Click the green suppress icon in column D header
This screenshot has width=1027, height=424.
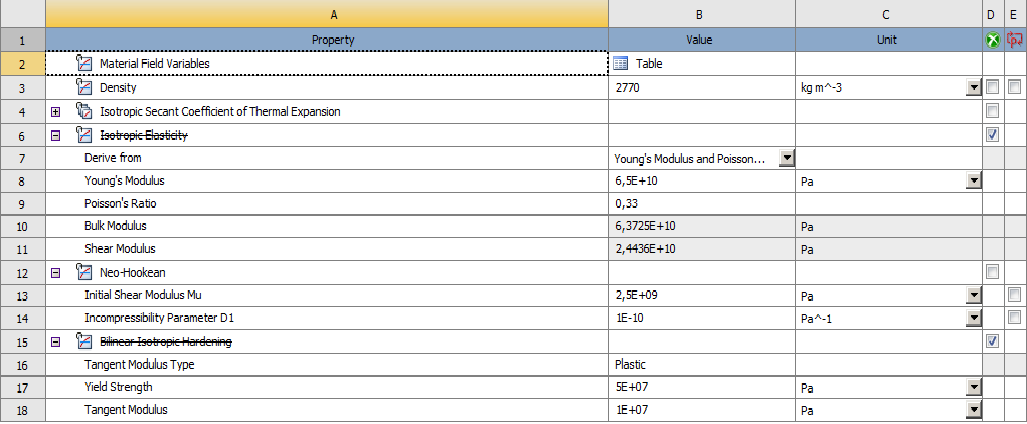(993, 40)
